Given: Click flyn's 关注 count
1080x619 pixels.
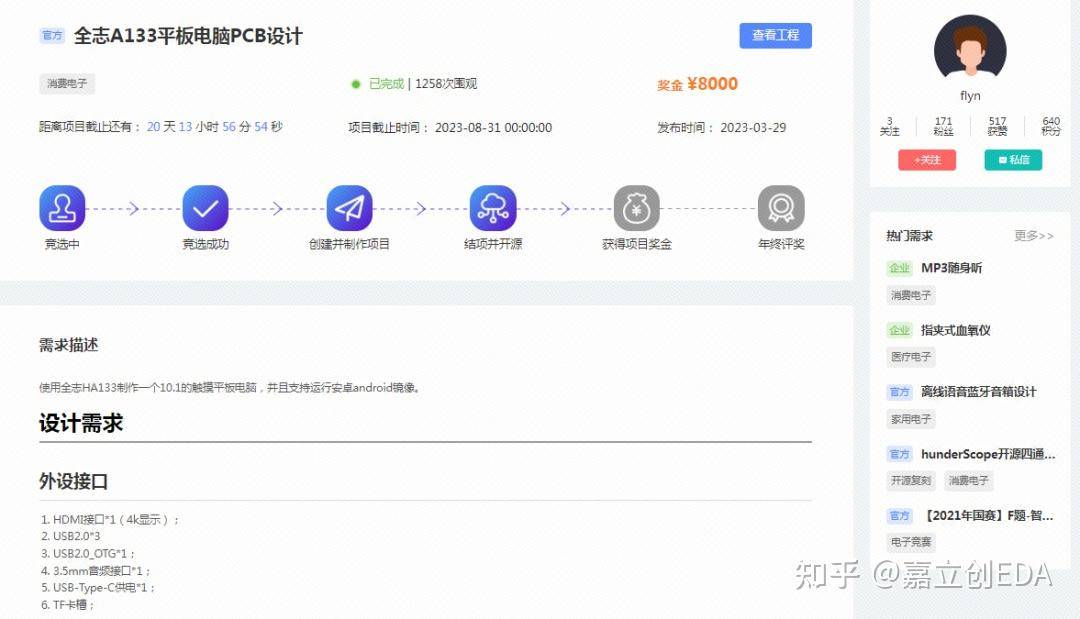Looking at the screenshot, I should pos(889,126).
